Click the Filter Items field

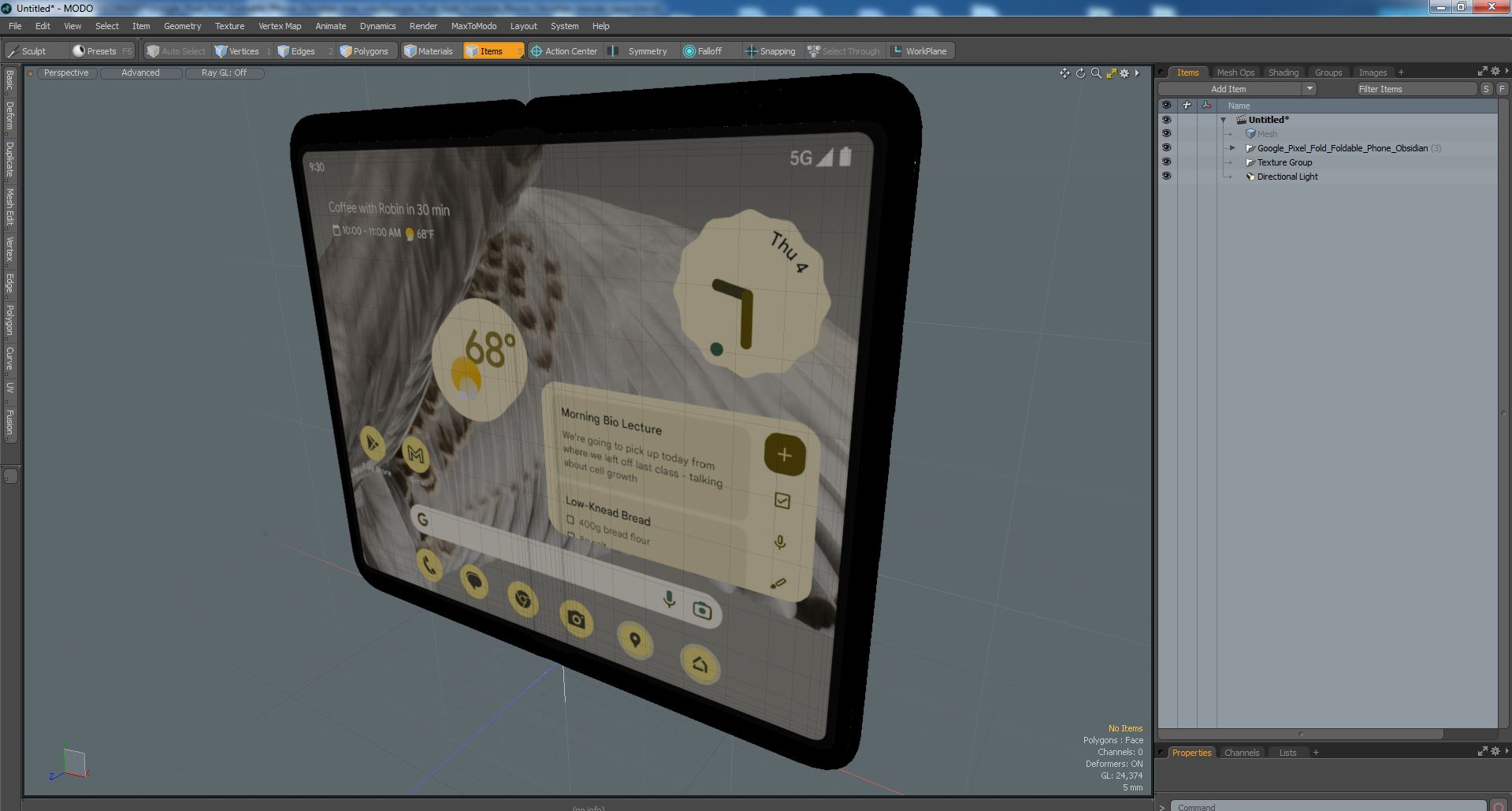click(1416, 89)
